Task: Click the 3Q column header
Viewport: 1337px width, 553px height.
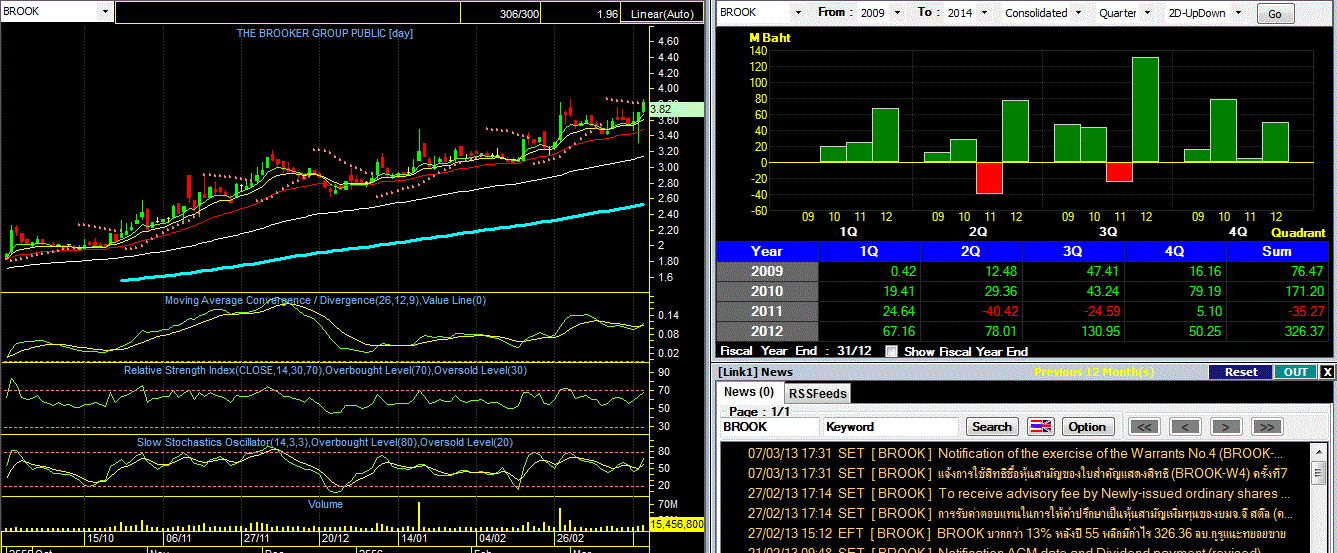Action: 1073,251
